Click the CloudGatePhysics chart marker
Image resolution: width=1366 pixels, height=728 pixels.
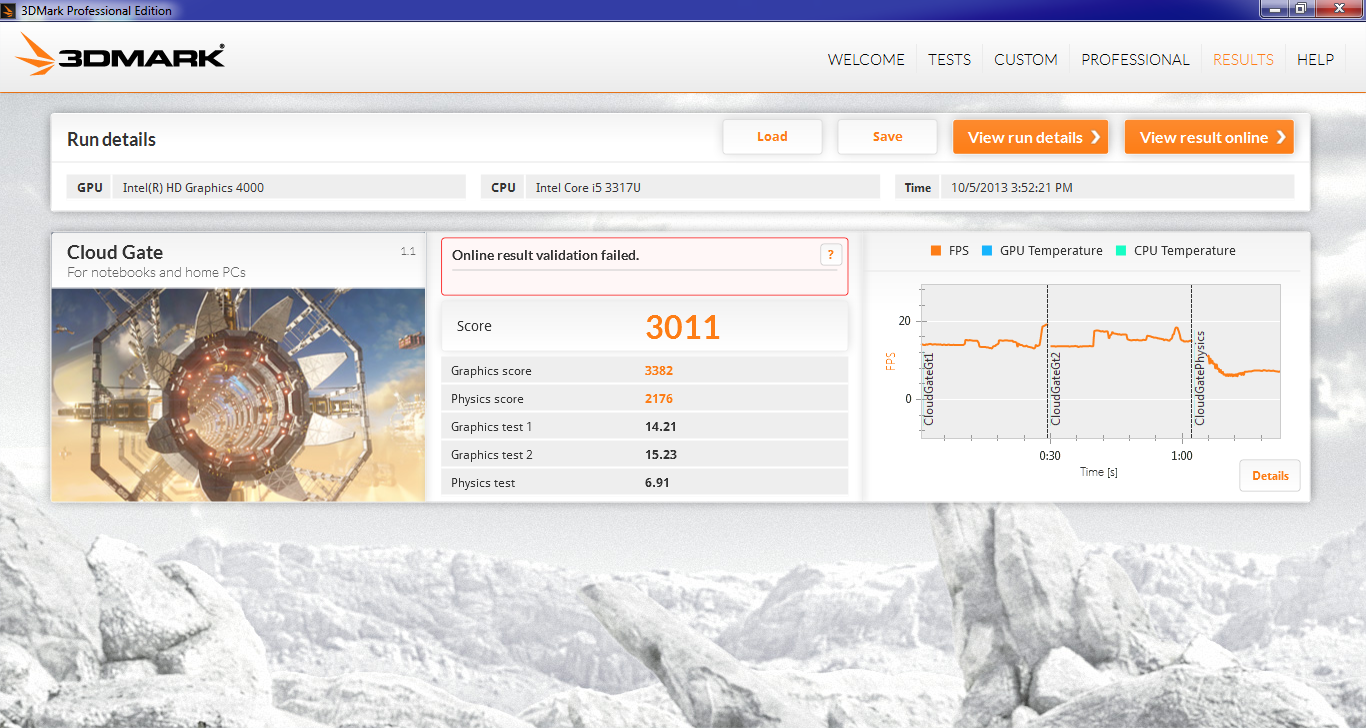point(1200,378)
